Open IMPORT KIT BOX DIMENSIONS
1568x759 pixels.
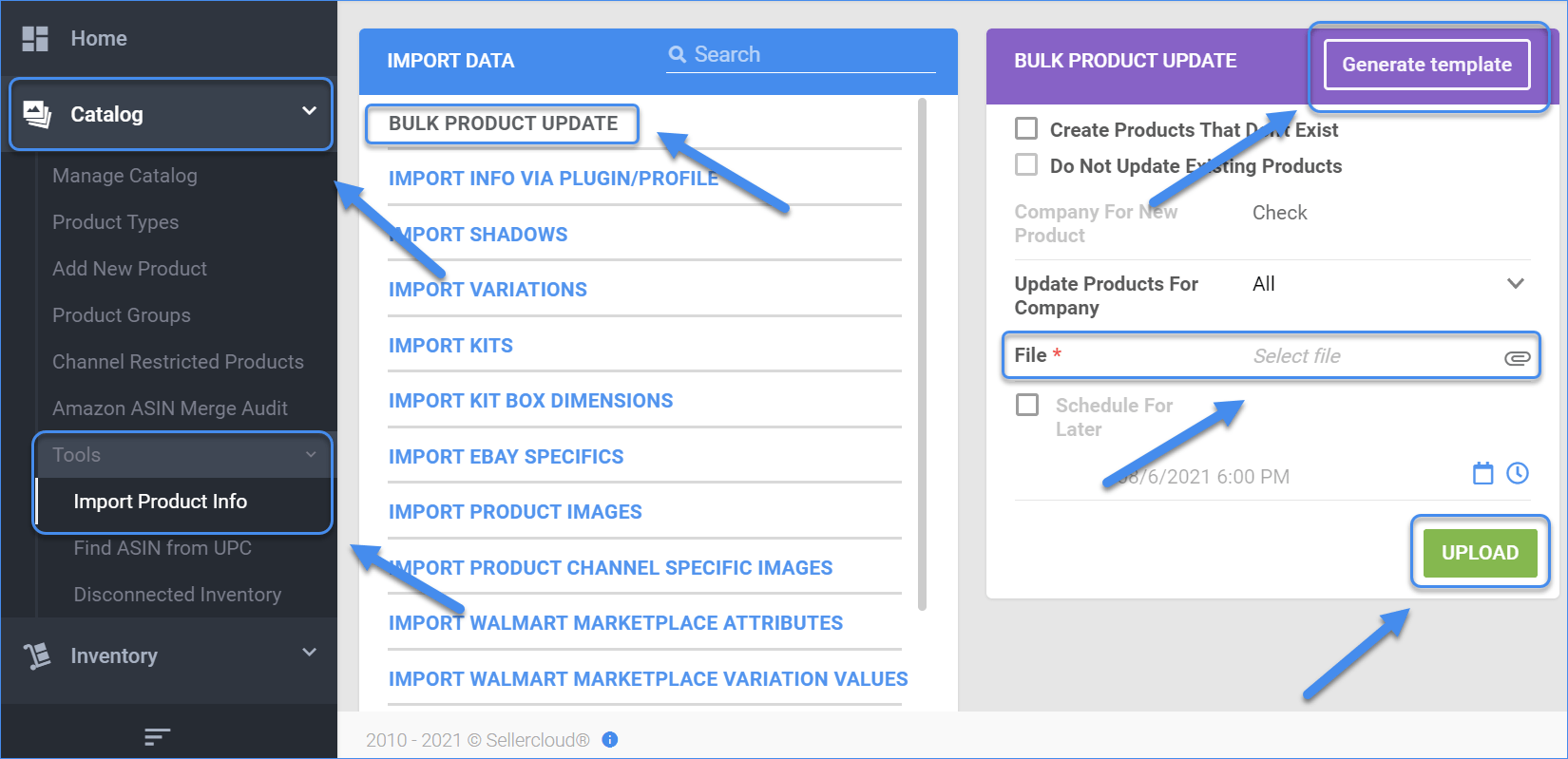click(530, 401)
